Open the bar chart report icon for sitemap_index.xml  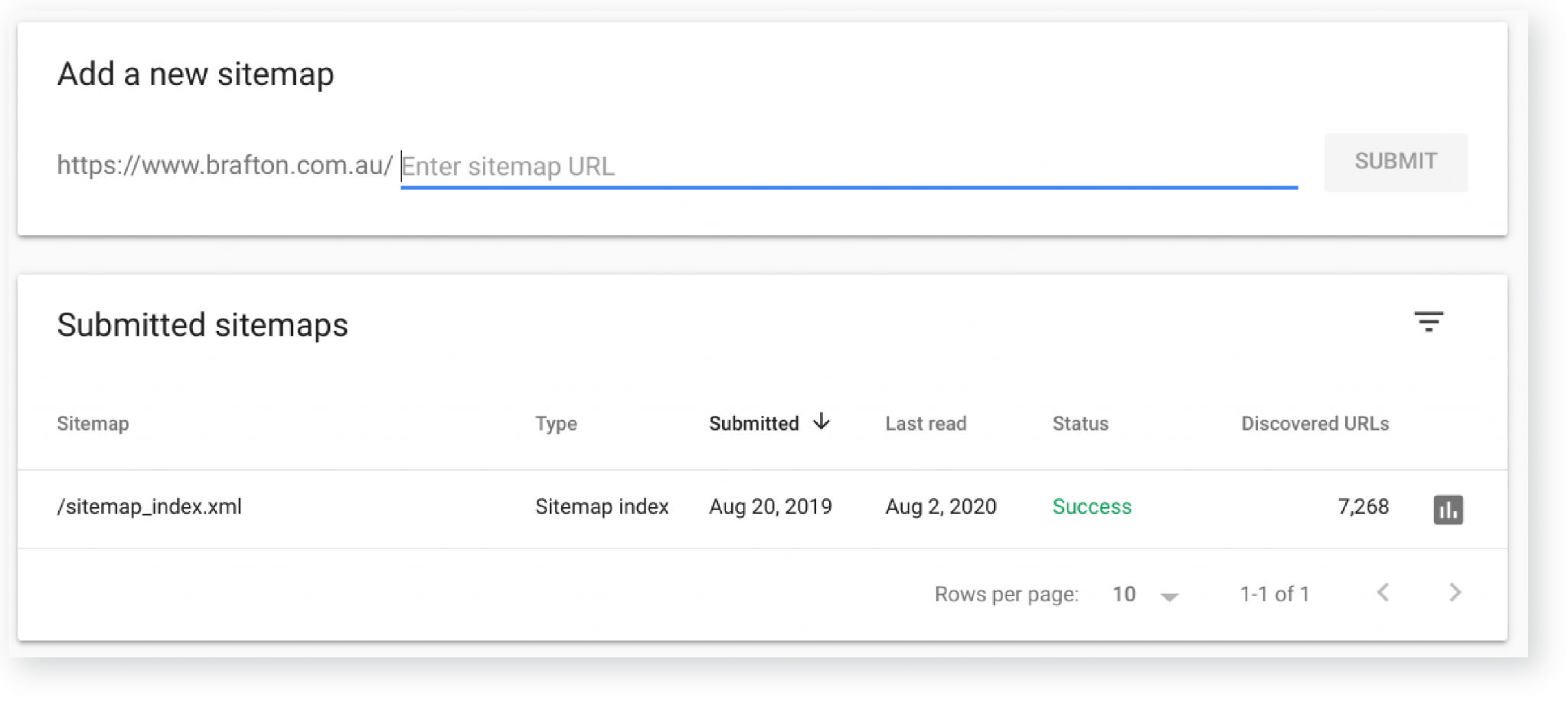[x=1448, y=509]
